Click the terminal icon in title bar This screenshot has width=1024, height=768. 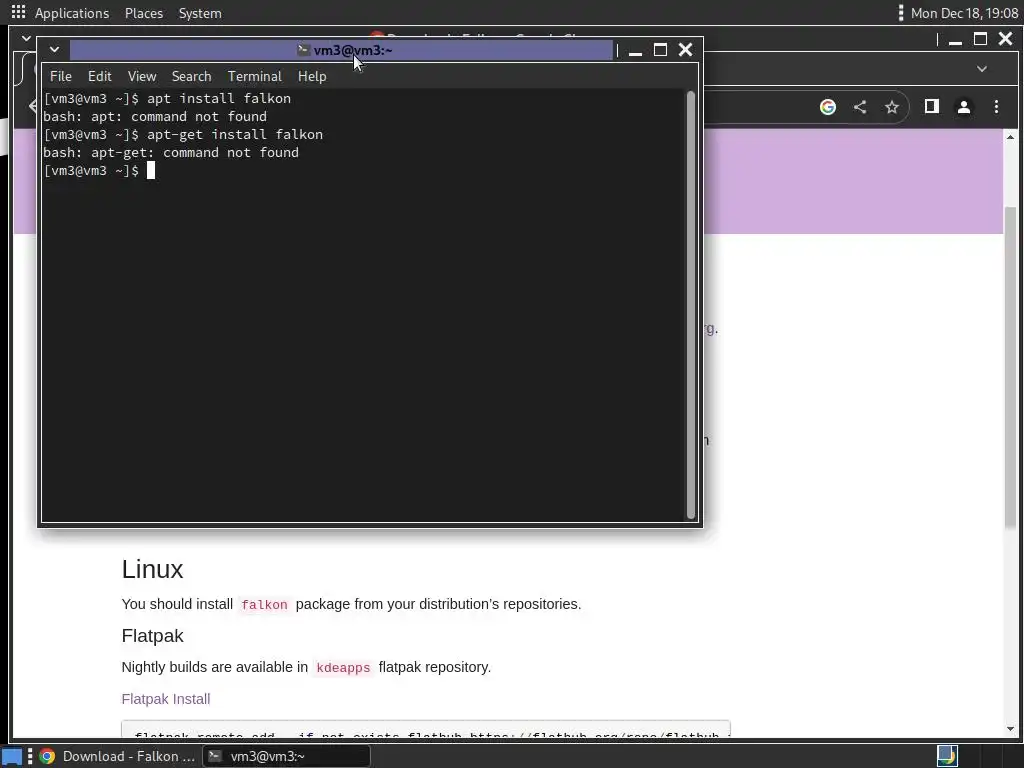[303, 49]
